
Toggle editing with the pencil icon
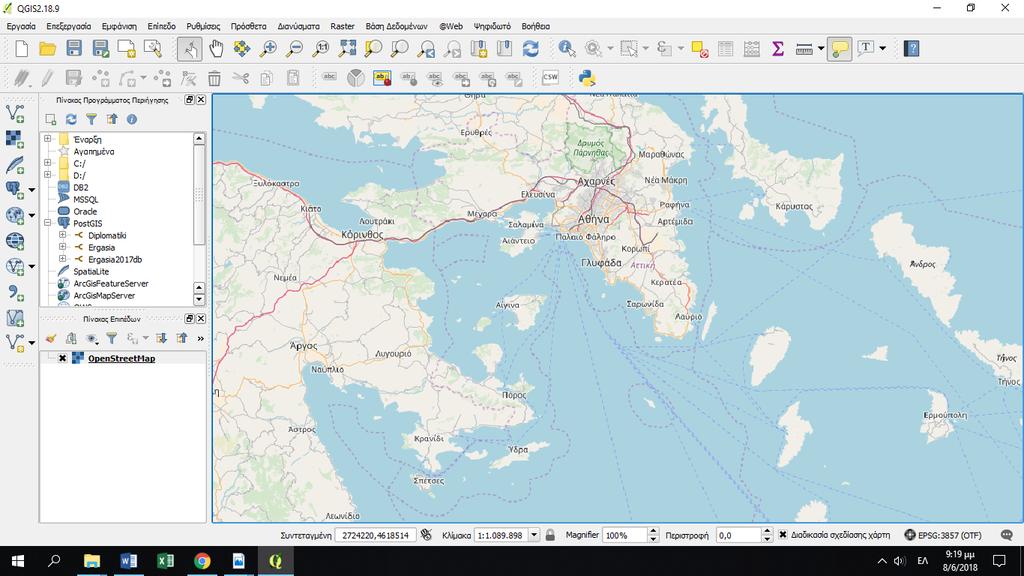click(x=47, y=78)
